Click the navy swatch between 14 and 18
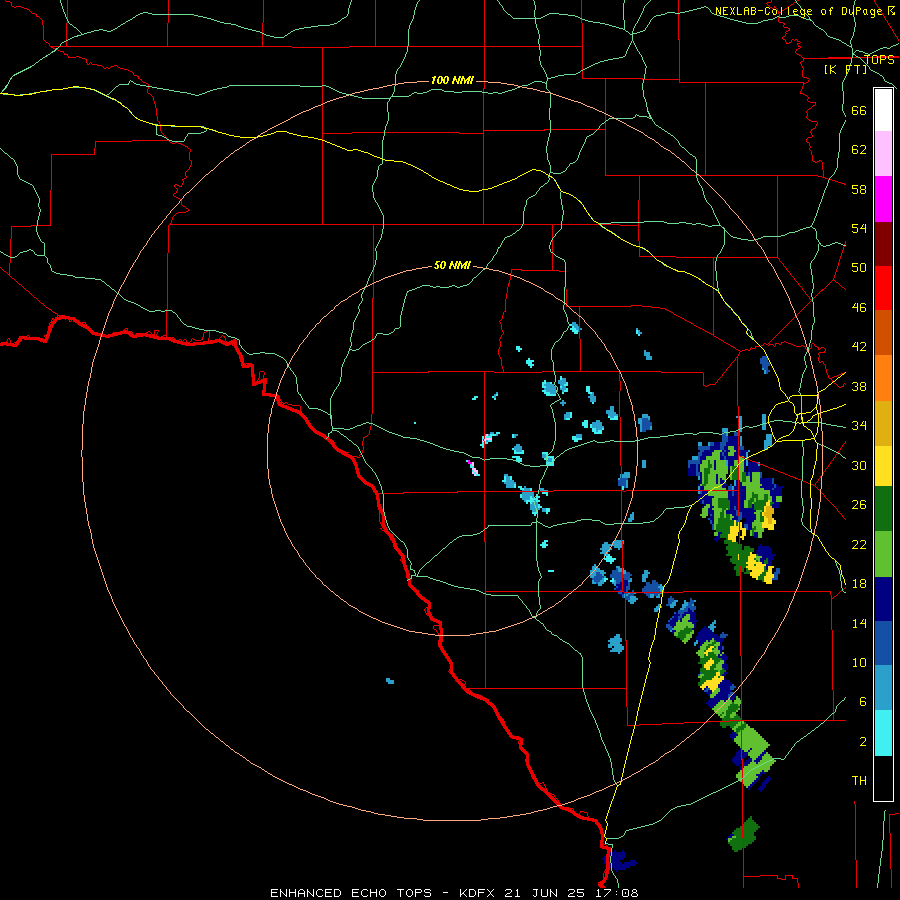The image size is (900, 900). coord(883,599)
